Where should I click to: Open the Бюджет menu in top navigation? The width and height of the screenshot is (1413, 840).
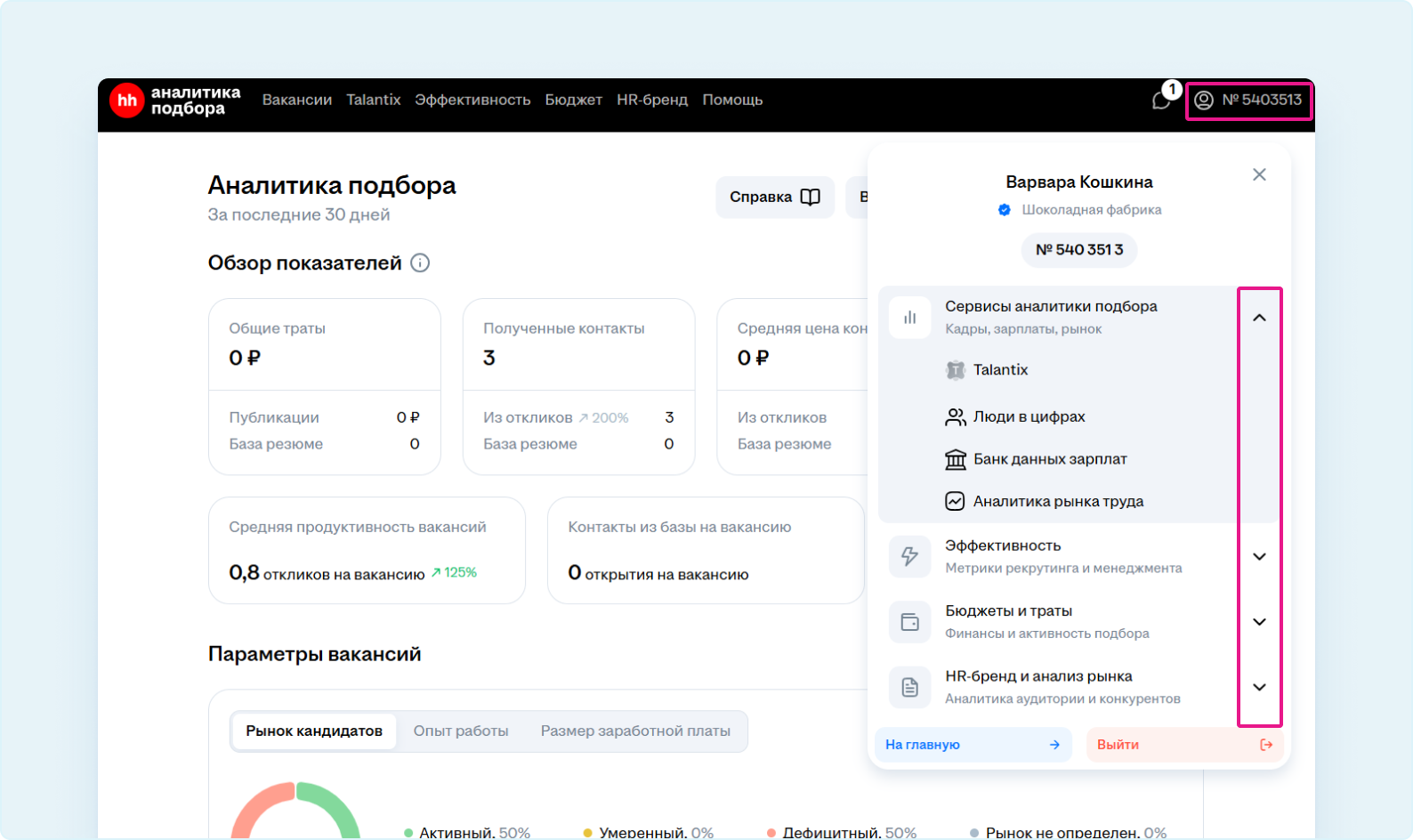[573, 101]
